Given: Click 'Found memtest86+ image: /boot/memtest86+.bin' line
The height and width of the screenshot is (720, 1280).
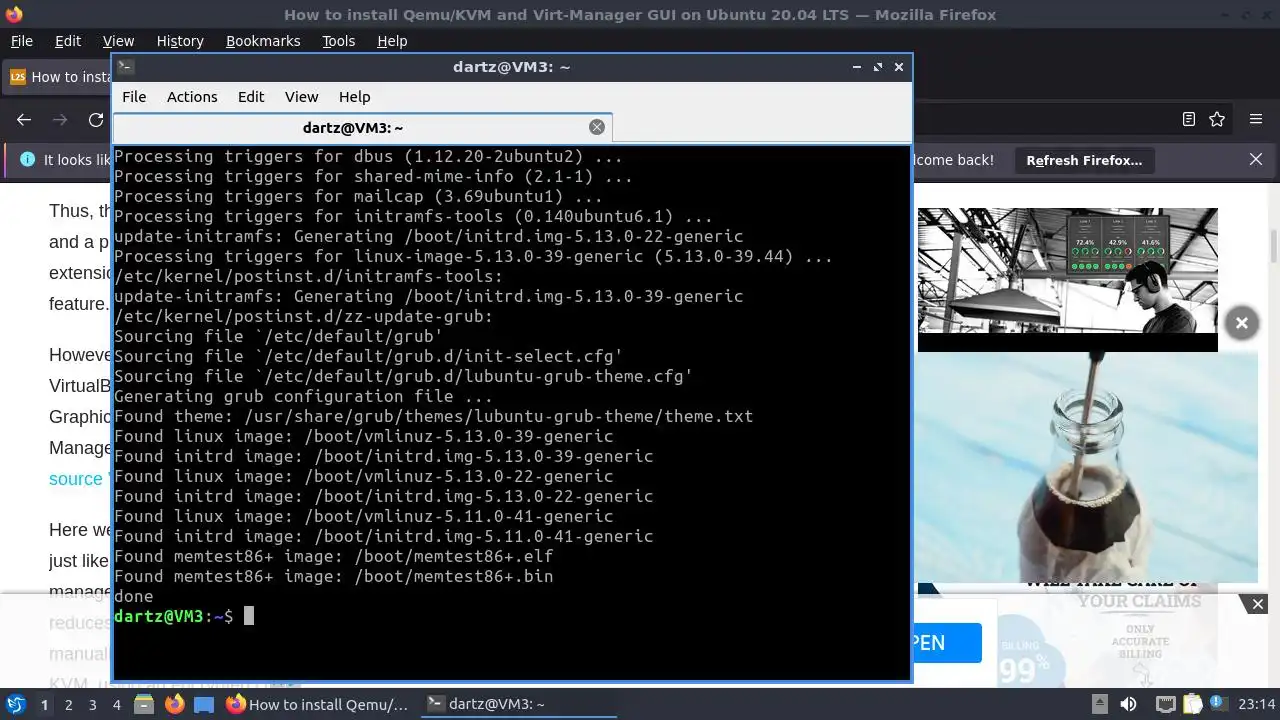Looking at the screenshot, I should tap(333, 576).
